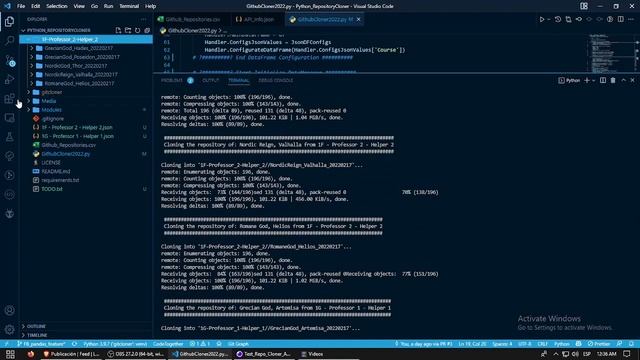Open editor More Actions menu

click(x=631, y=19)
